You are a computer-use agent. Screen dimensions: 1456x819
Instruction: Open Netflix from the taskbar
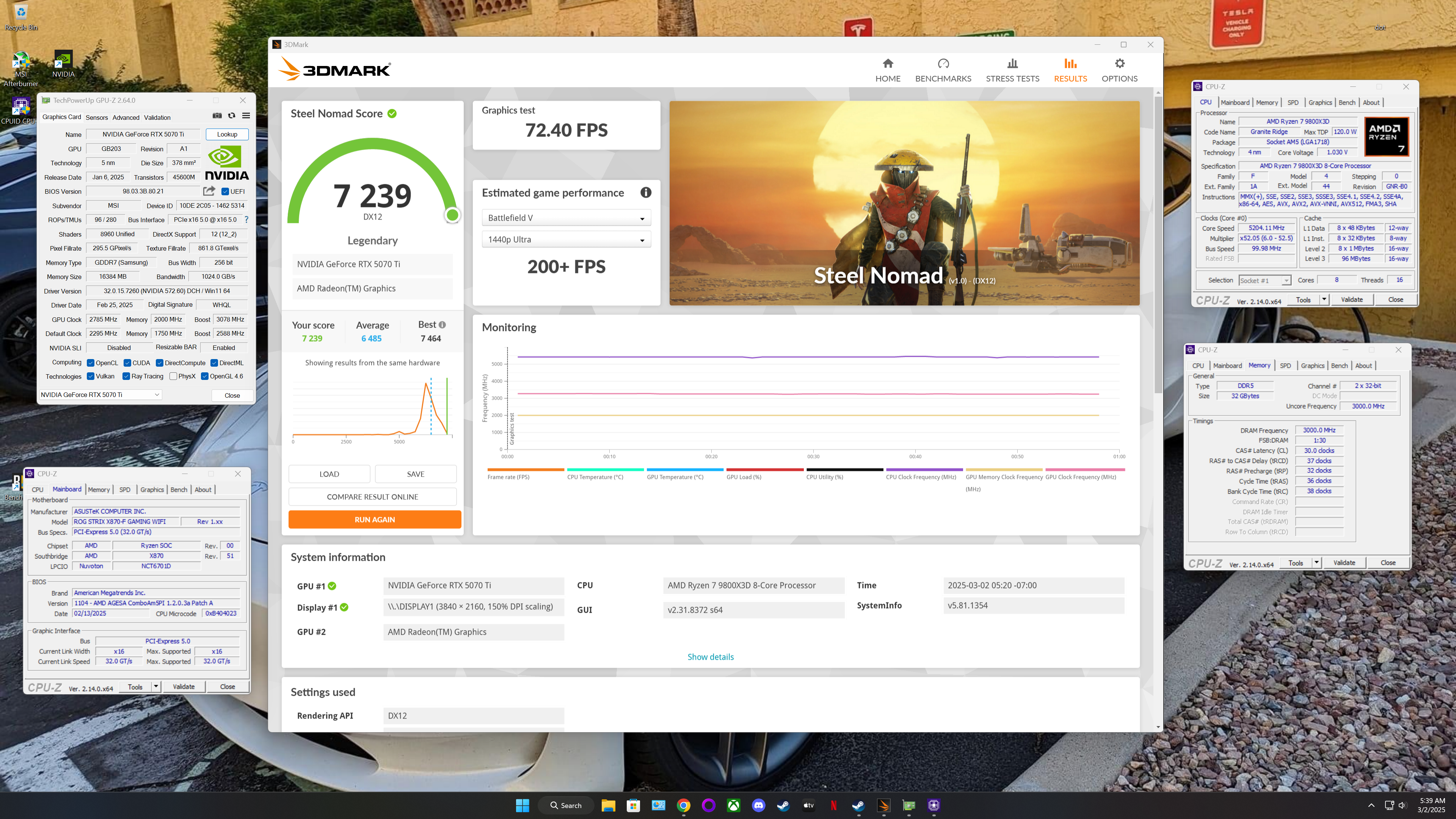click(833, 805)
